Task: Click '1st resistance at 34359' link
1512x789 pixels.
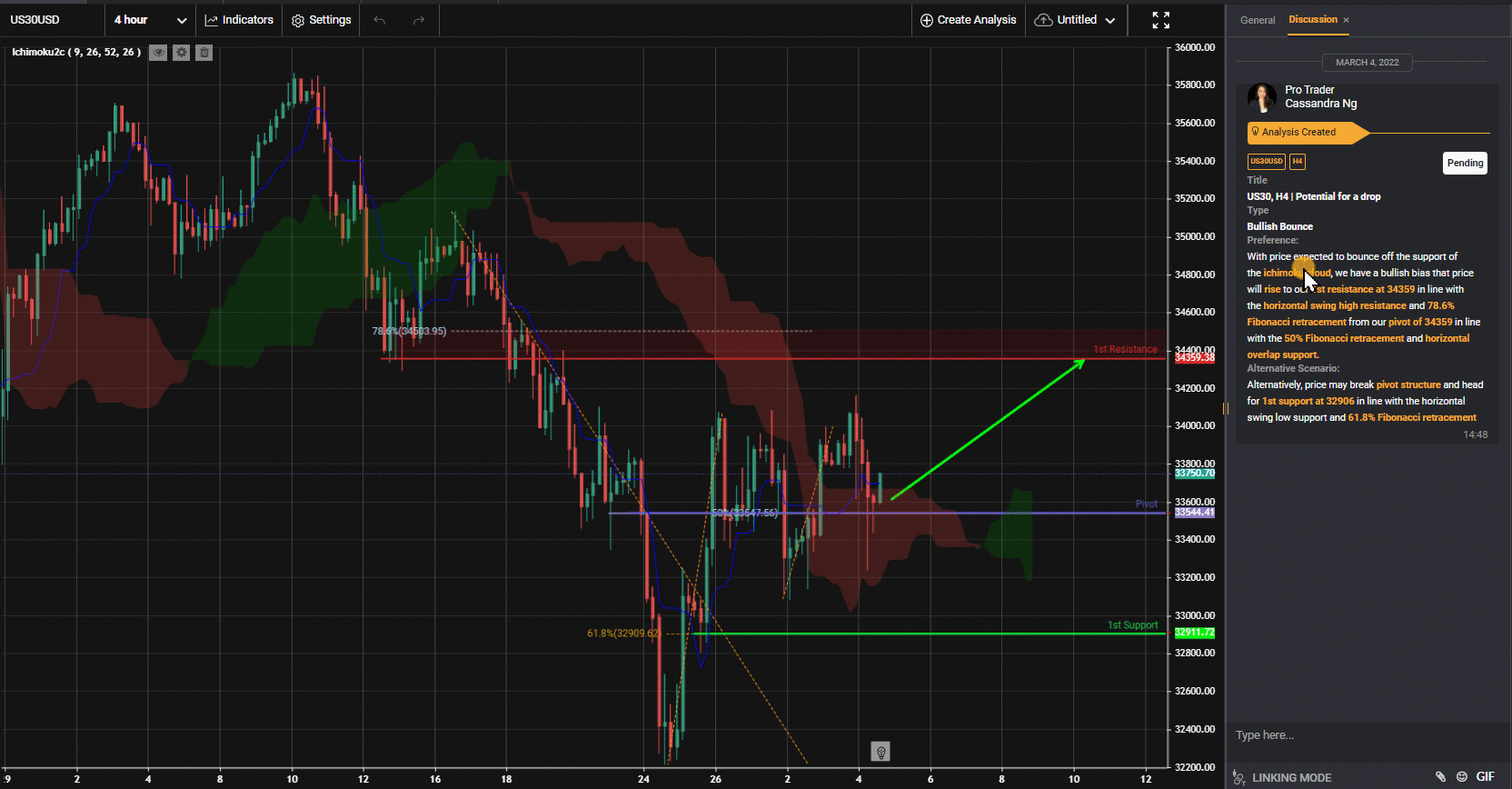Action: [1362, 289]
